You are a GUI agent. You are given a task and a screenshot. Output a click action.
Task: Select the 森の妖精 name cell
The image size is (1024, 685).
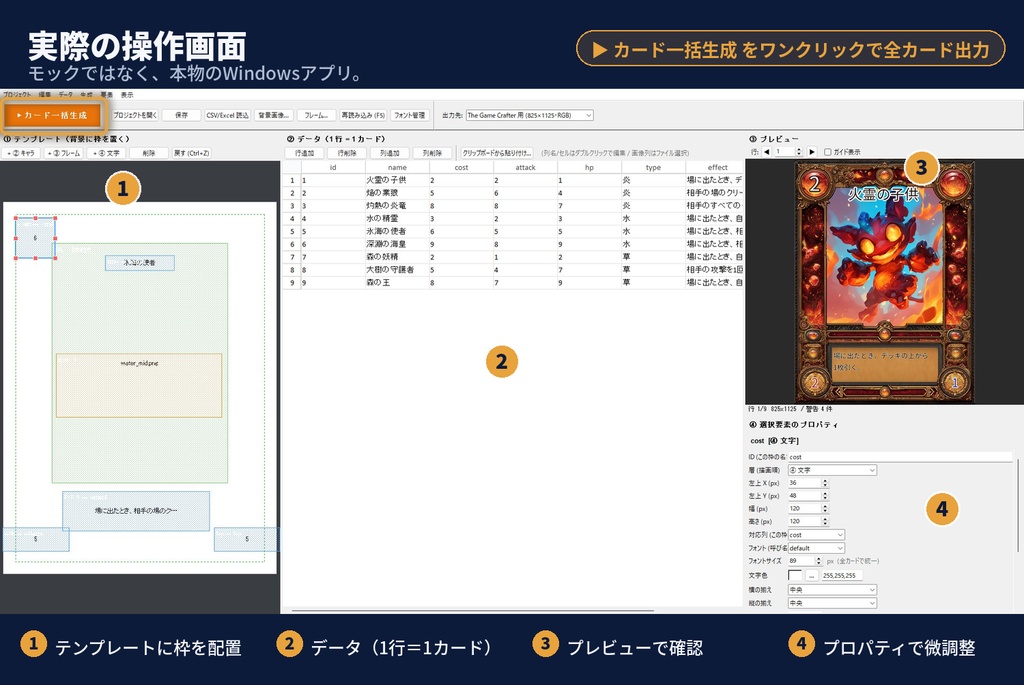397,257
